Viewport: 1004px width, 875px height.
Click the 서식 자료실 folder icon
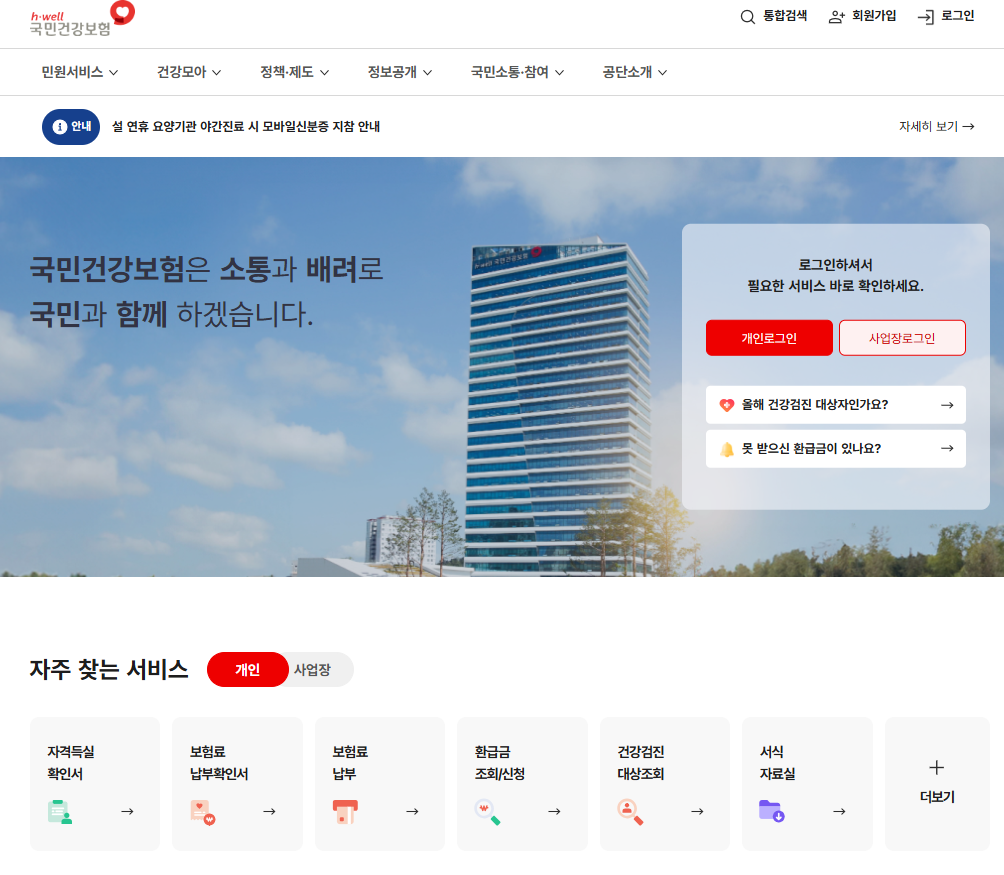pos(771,811)
